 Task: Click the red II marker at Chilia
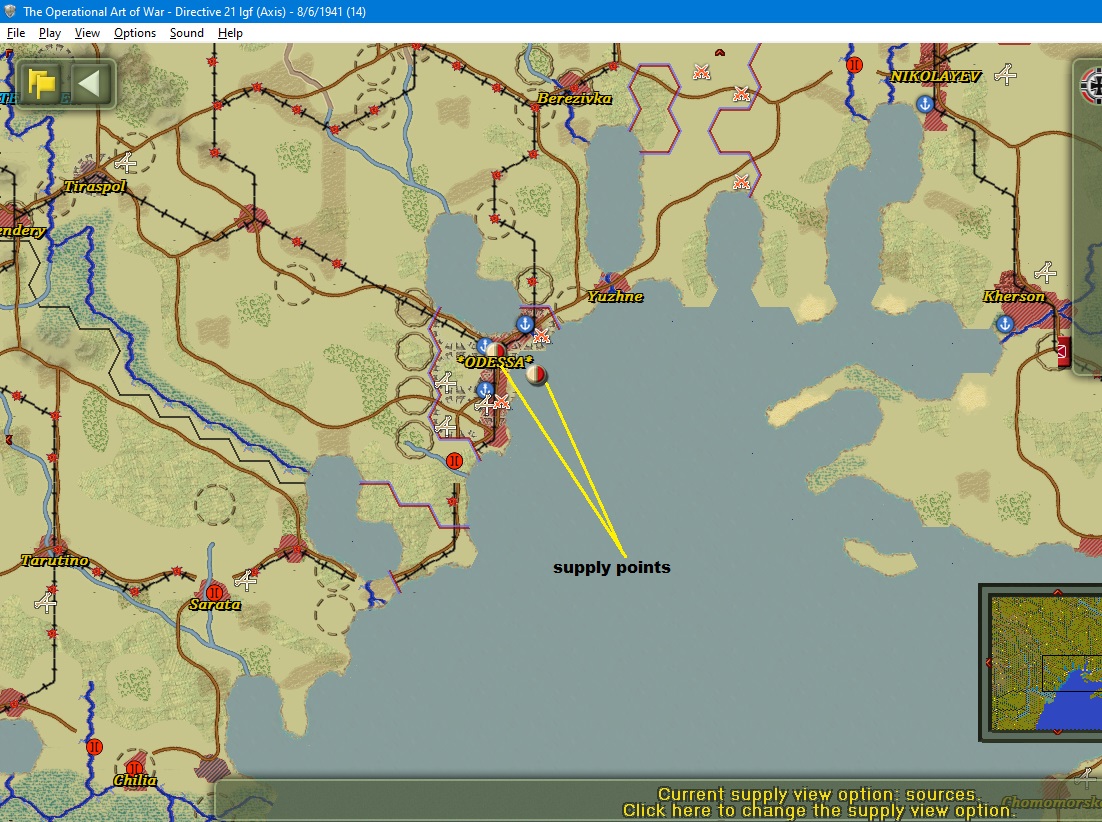[134, 769]
